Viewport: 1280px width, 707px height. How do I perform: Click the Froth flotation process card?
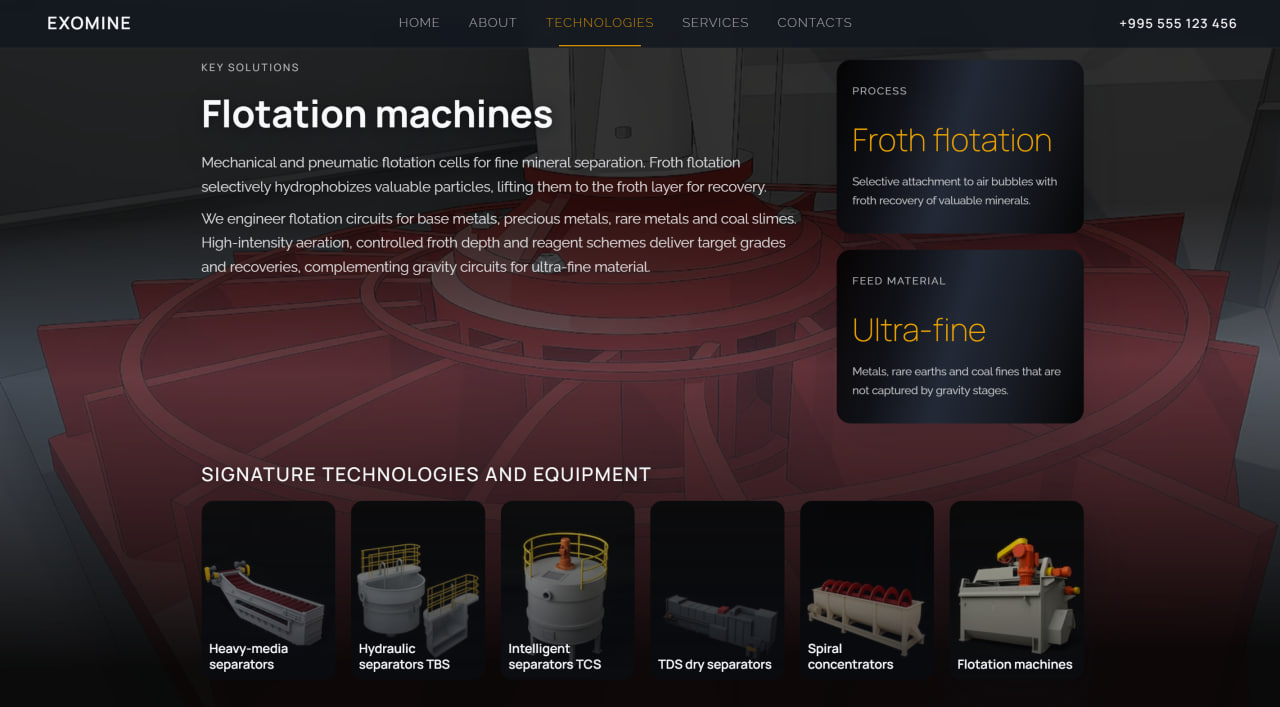[960, 147]
